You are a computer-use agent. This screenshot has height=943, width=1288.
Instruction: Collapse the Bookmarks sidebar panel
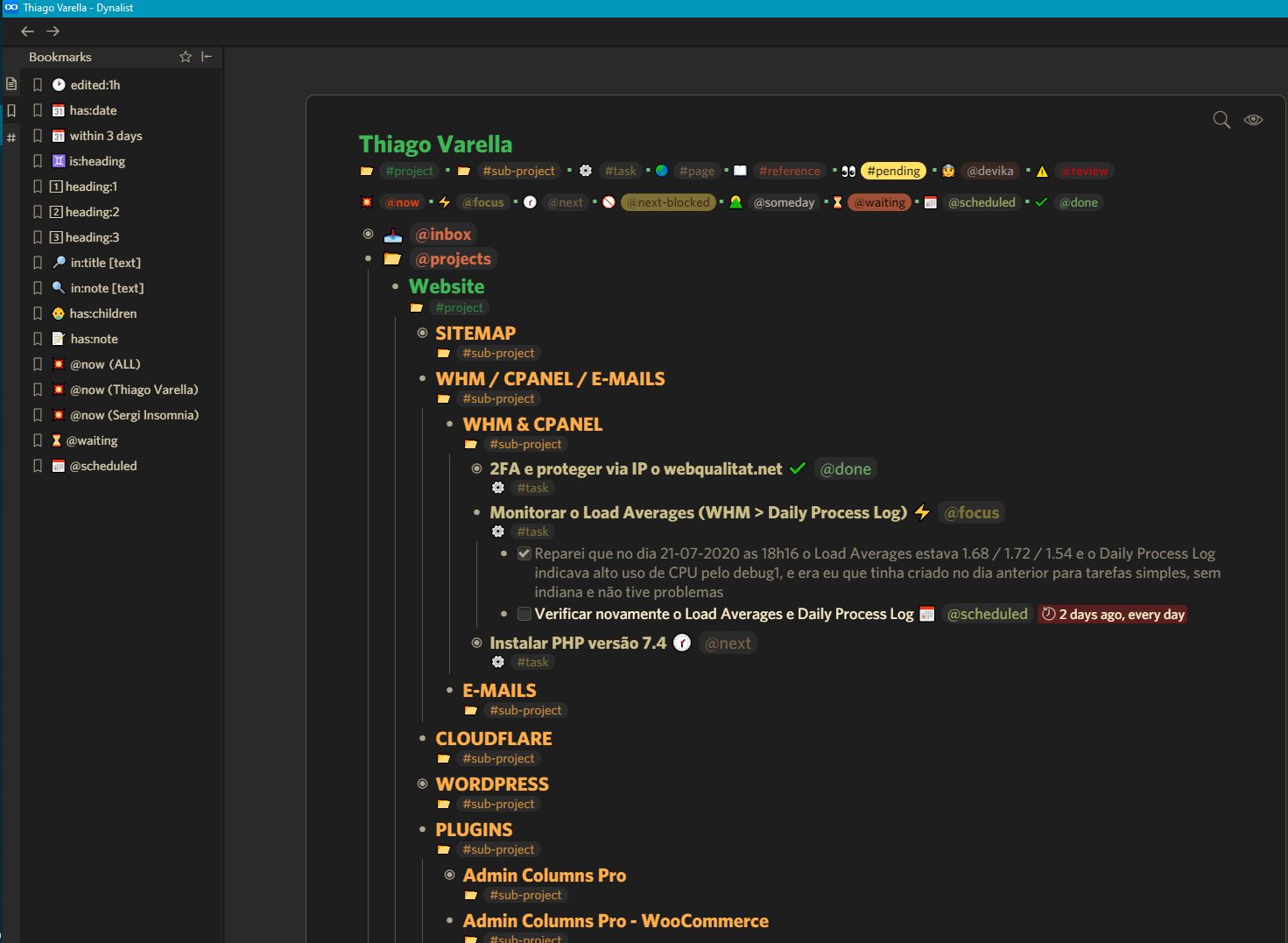pyautogui.click(x=207, y=57)
